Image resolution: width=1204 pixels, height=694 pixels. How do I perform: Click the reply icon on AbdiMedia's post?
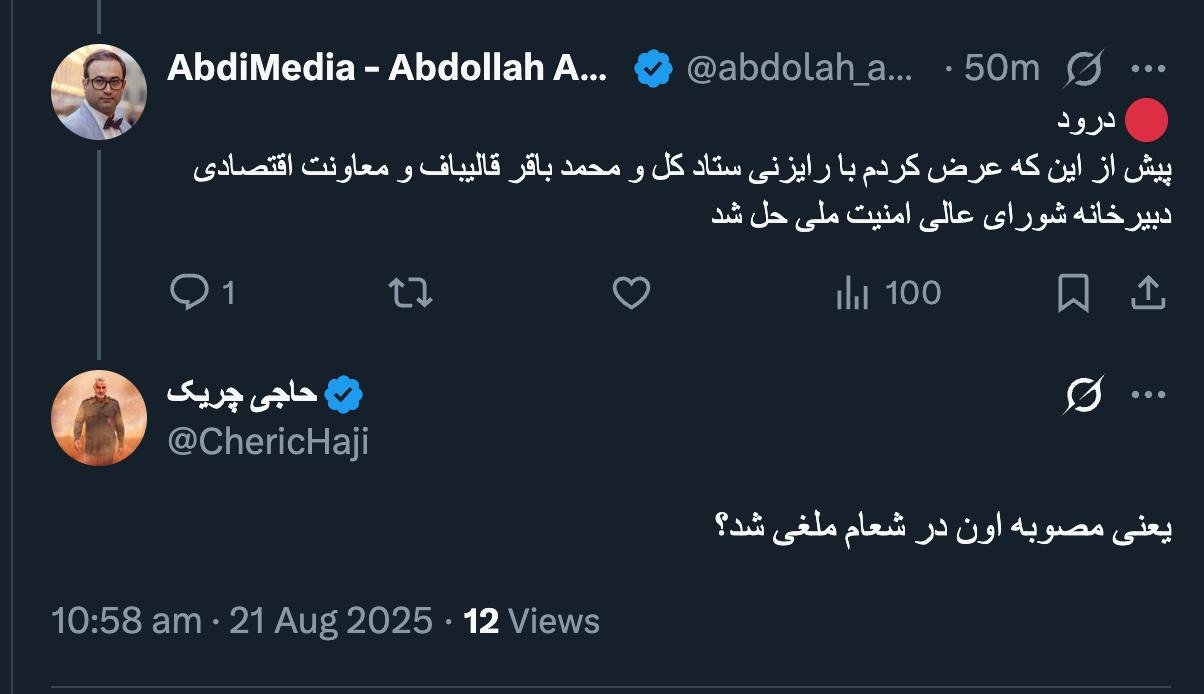pyautogui.click(x=188, y=293)
